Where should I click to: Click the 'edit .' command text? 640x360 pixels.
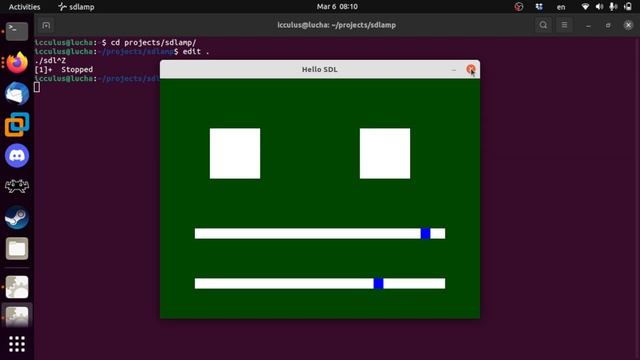[196, 51]
